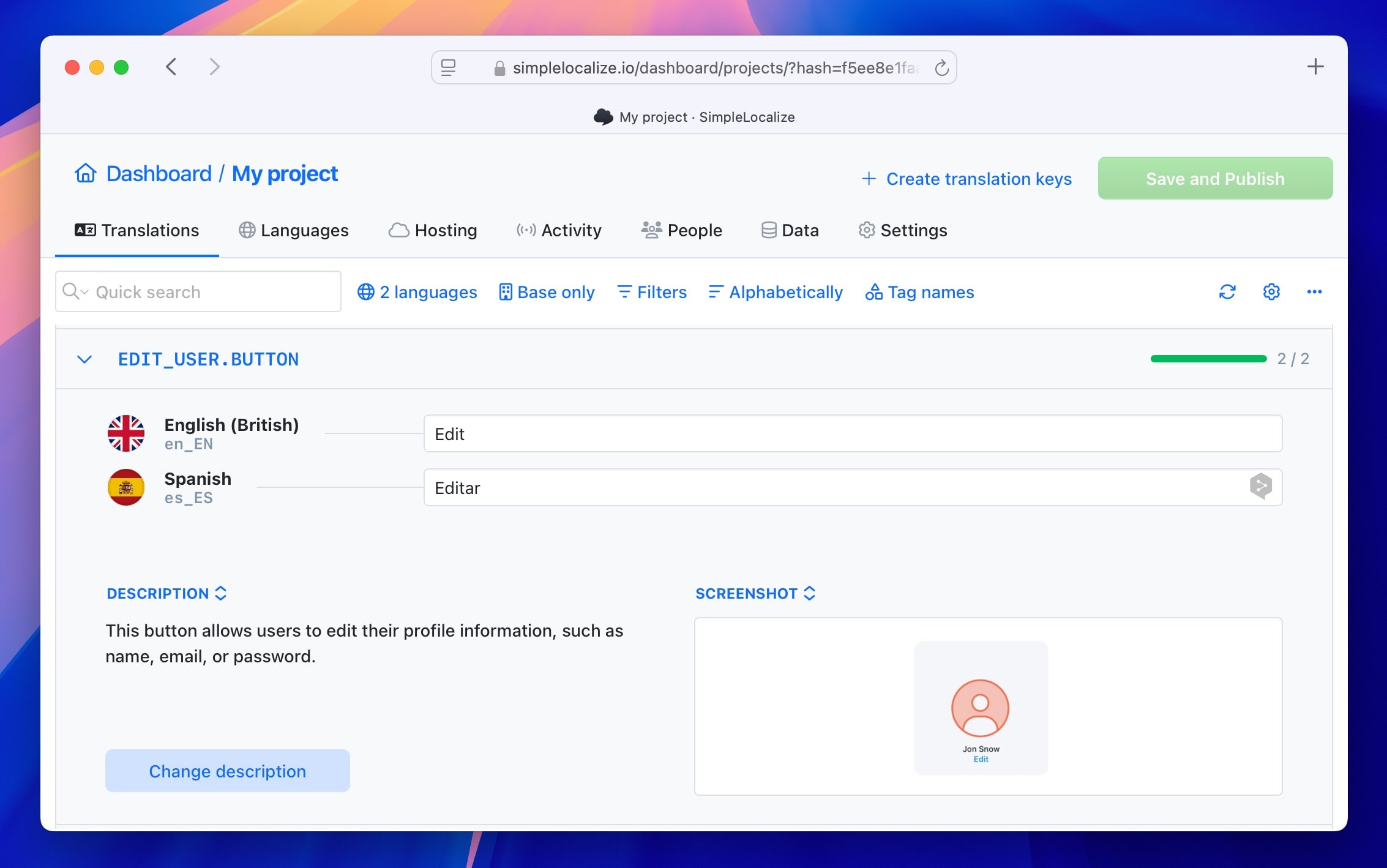Open a new browser tab with plus

click(1315, 67)
